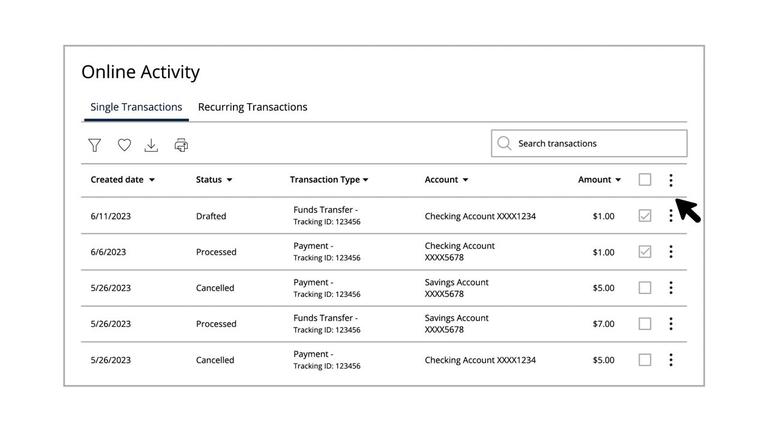
Task: Uncheck the 6/11/2023 Drafted row checkbox
Action: click(645, 216)
